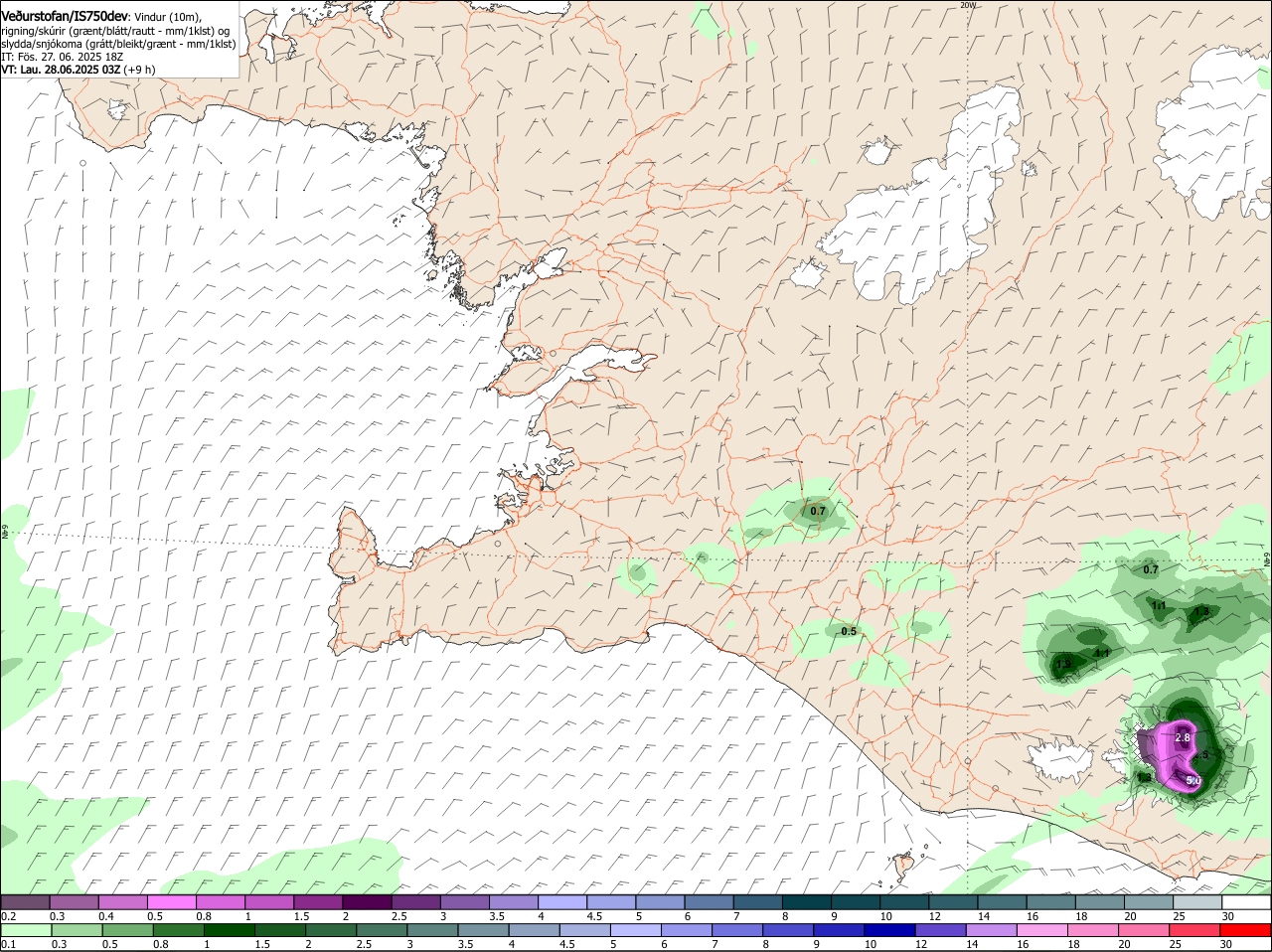Click the Veðurstofan/IS750dev title text
This screenshot has width=1272, height=952.
pyautogui.click(x=65, y=17)
